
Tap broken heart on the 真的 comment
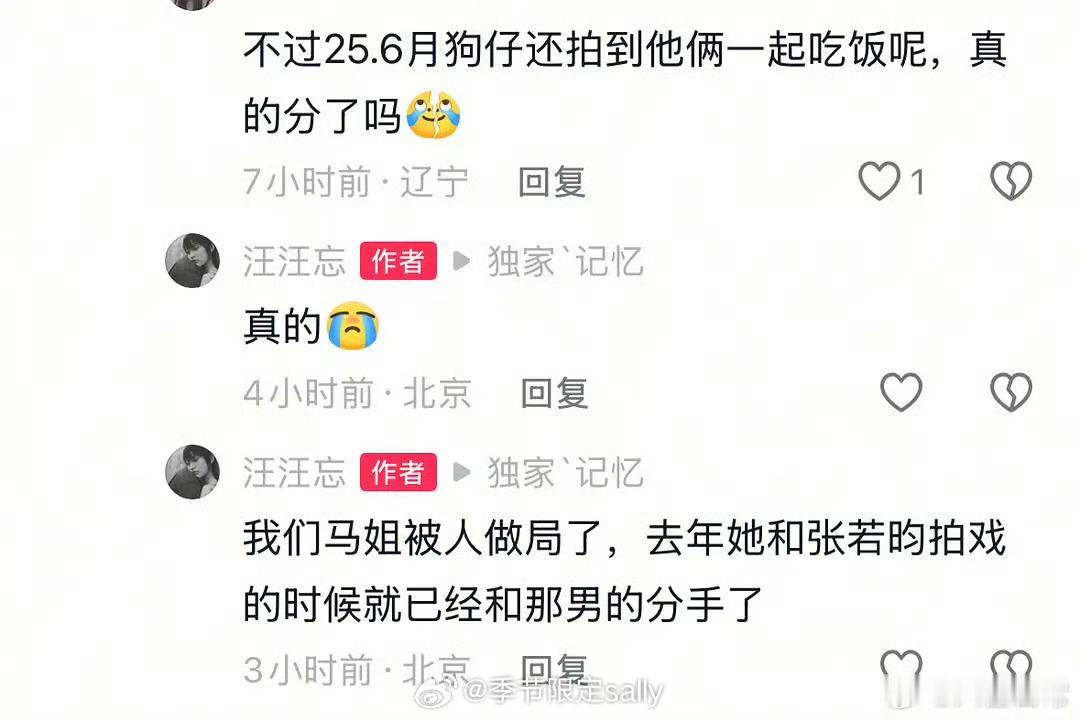point(1010,393)
